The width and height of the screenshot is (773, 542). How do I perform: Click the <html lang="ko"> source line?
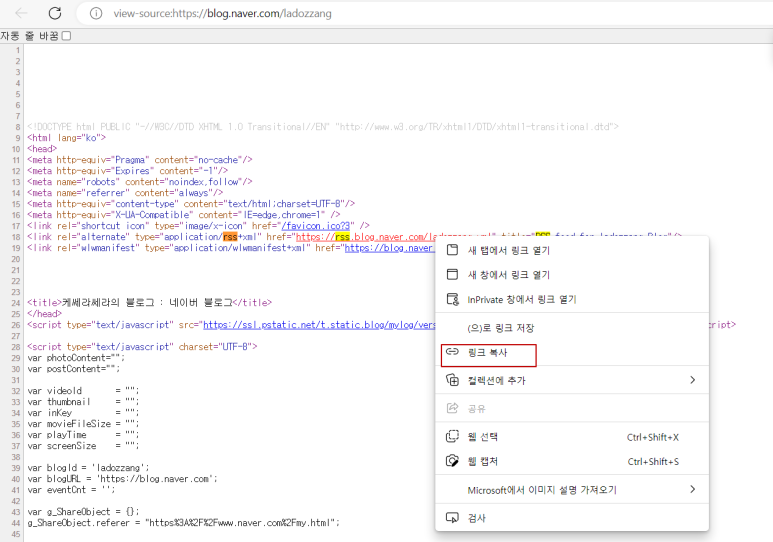coord(67,138)
